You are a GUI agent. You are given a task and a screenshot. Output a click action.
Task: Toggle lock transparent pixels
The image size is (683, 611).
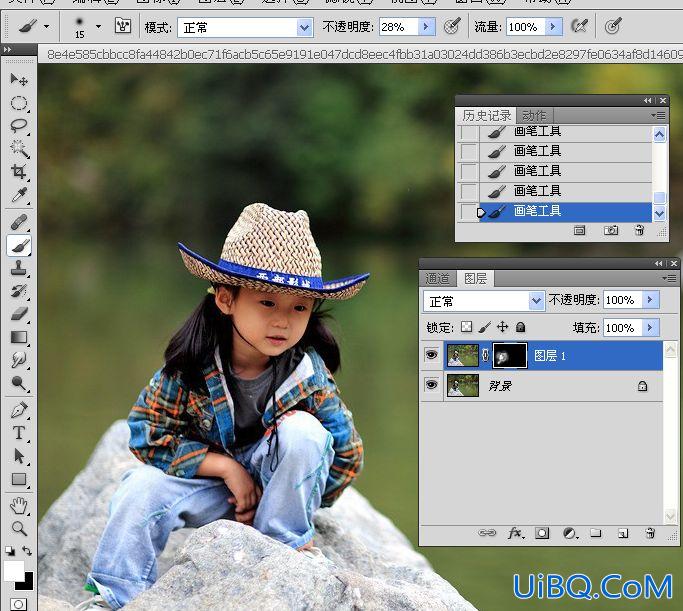point(466,327)
